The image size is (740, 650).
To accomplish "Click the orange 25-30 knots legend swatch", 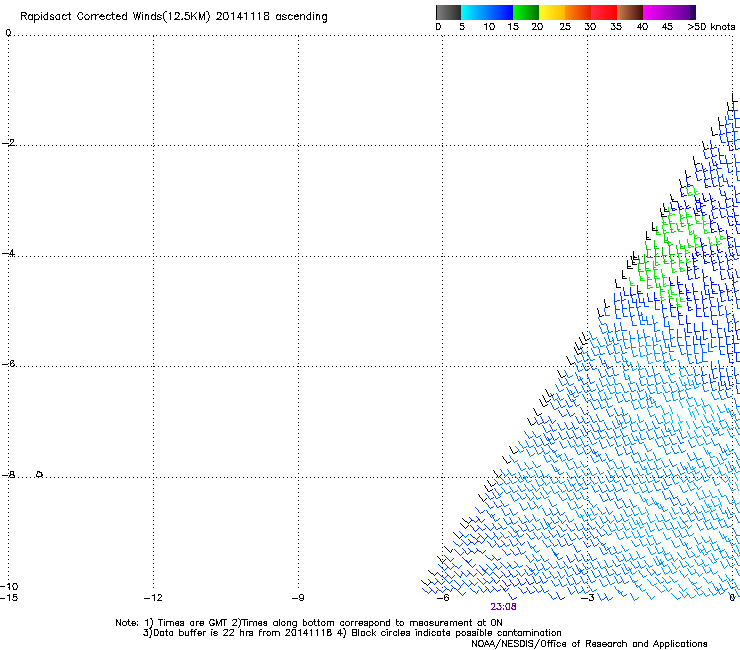I will (578, 12).
